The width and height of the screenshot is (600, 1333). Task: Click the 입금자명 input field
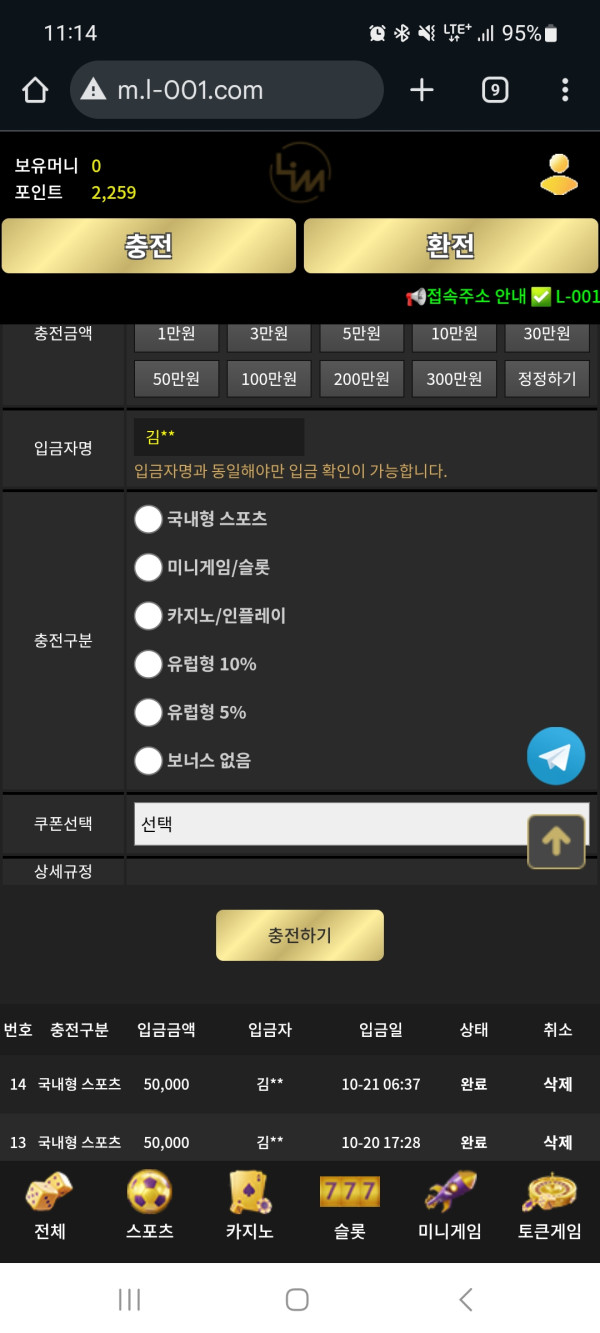click(x=219, y=437)
